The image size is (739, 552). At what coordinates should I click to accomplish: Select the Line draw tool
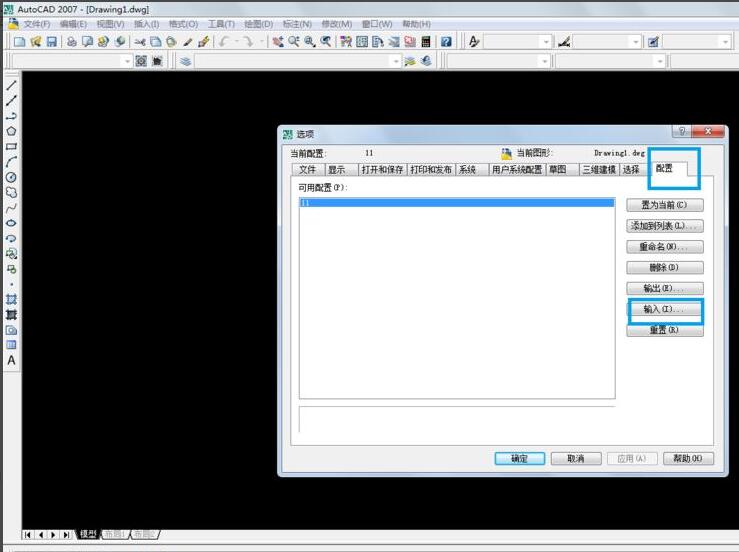click(x=11, y=85)
